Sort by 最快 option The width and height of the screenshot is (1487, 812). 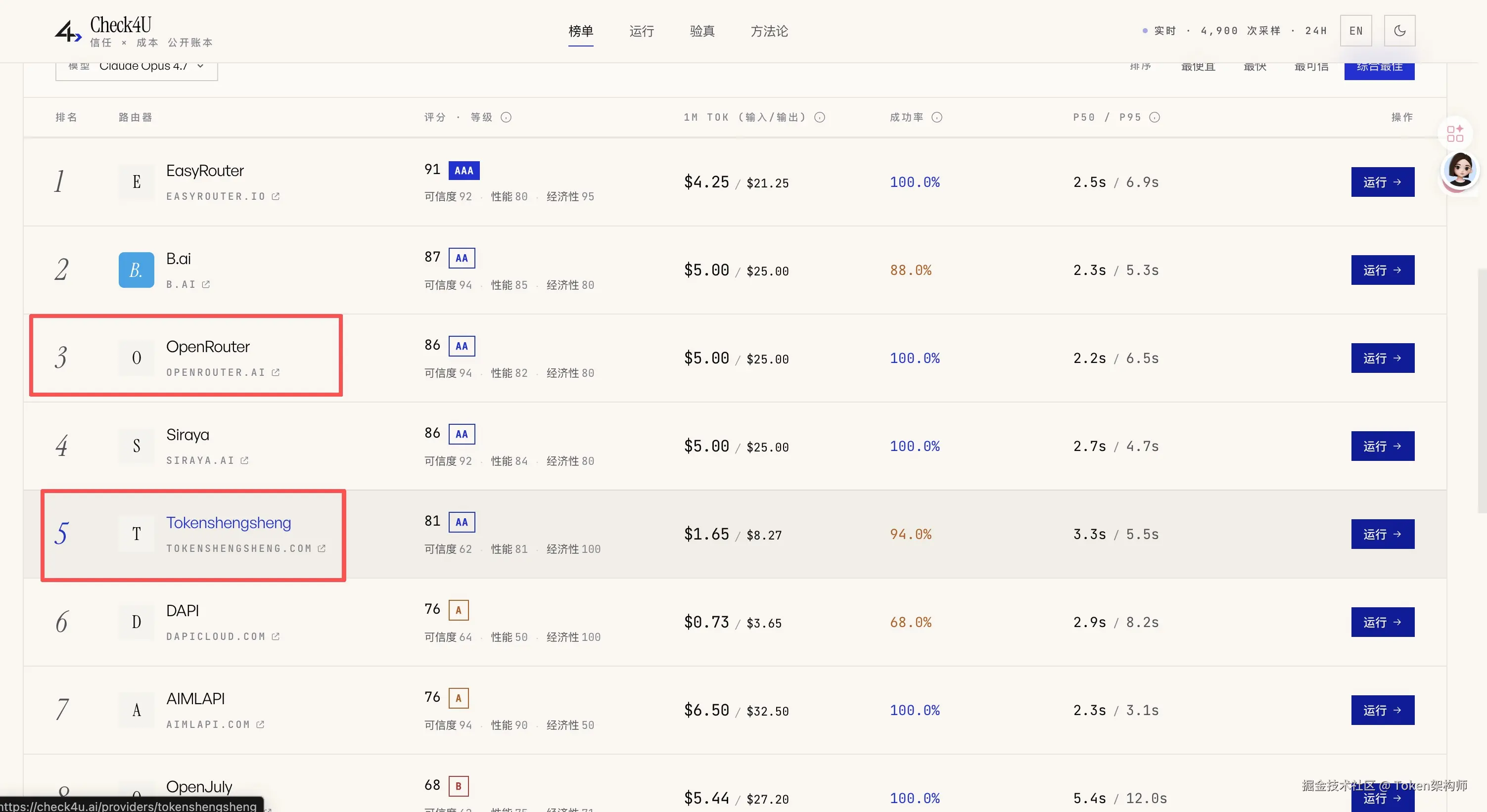point(1255,67)
